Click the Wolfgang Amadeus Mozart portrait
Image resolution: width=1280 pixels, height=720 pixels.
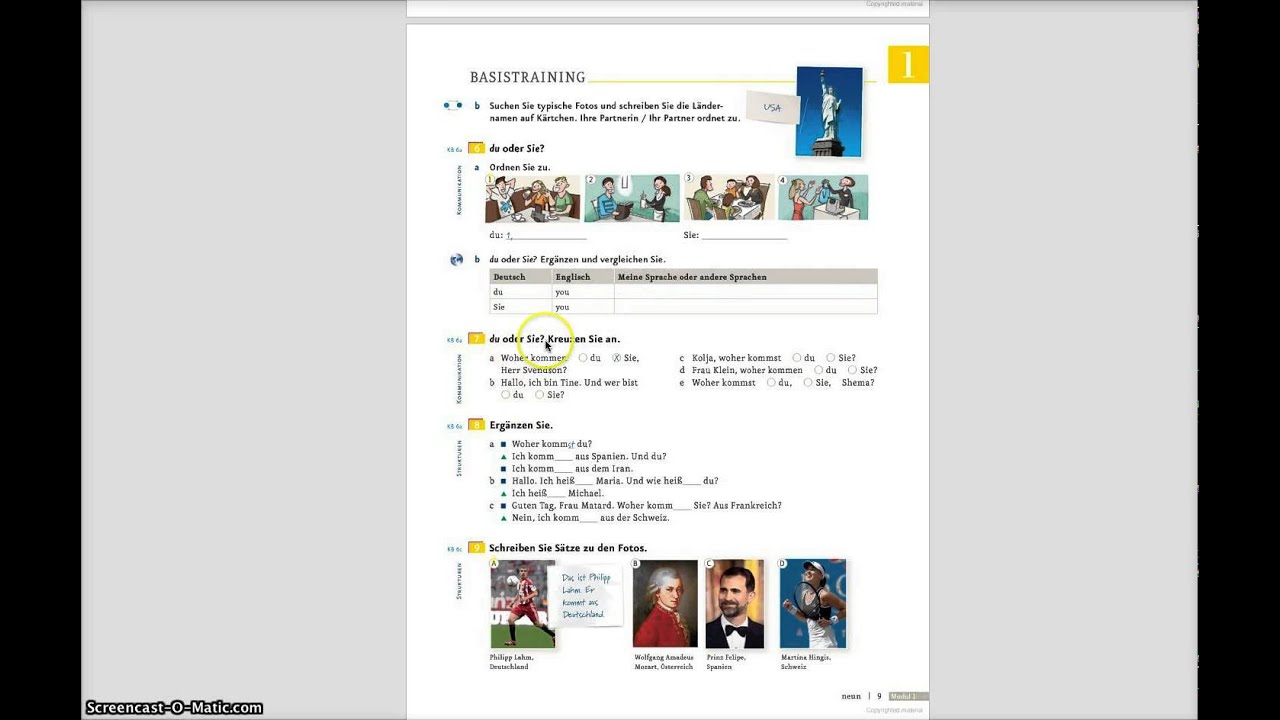point(665,604)
